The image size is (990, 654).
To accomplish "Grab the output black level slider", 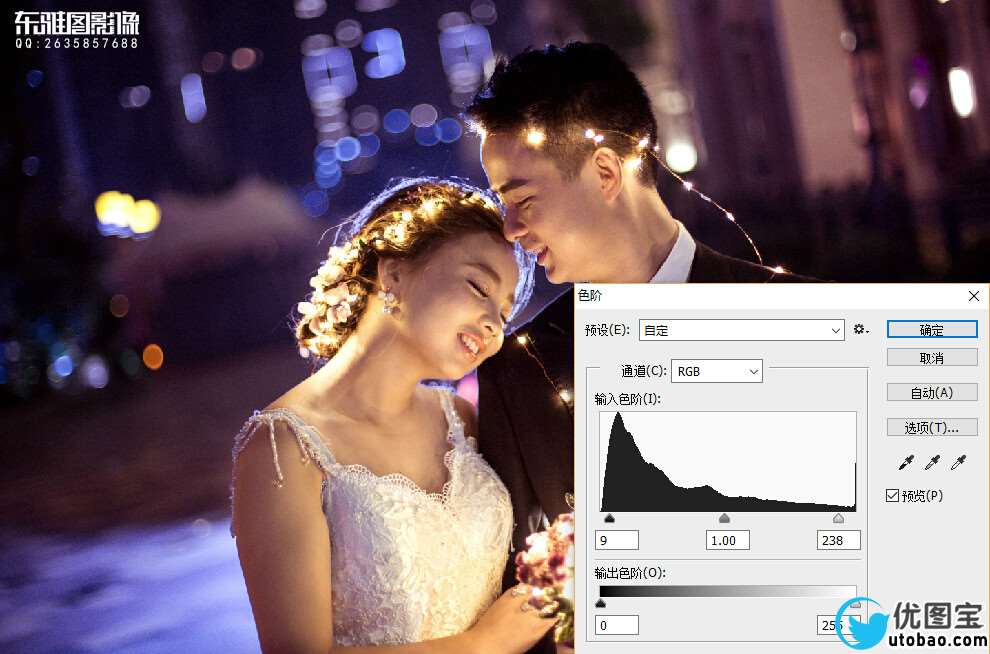I will coord(600,603).
